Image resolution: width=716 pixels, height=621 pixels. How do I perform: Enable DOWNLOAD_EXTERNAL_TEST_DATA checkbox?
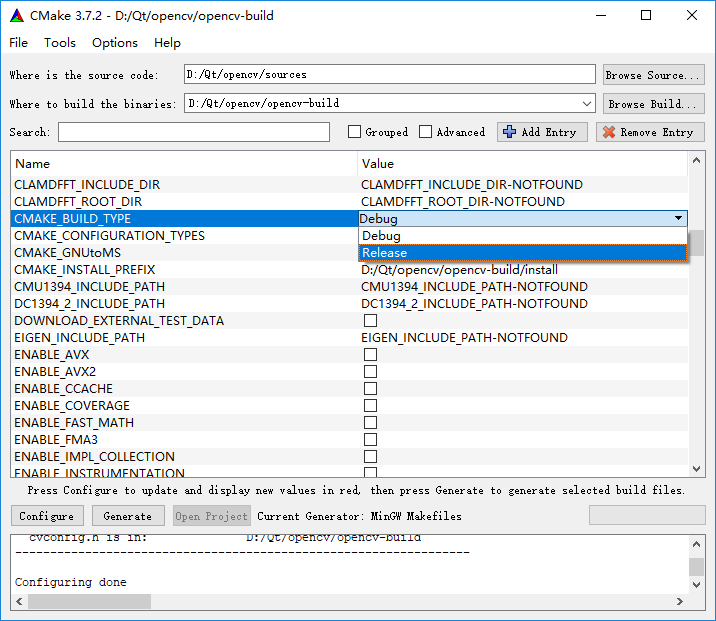pos(370,321)
